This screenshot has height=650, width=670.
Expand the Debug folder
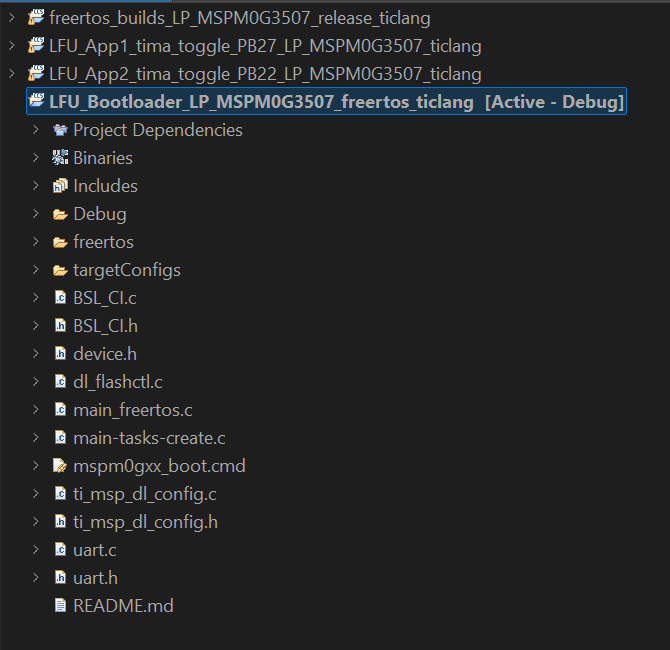[36, 214]
